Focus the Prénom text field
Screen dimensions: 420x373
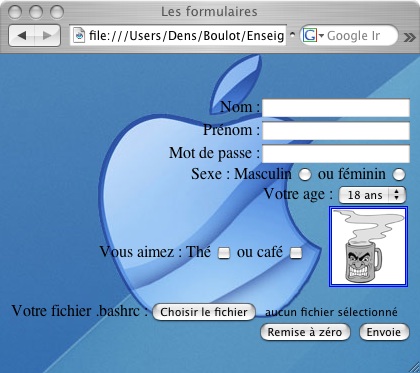(336, 131)
